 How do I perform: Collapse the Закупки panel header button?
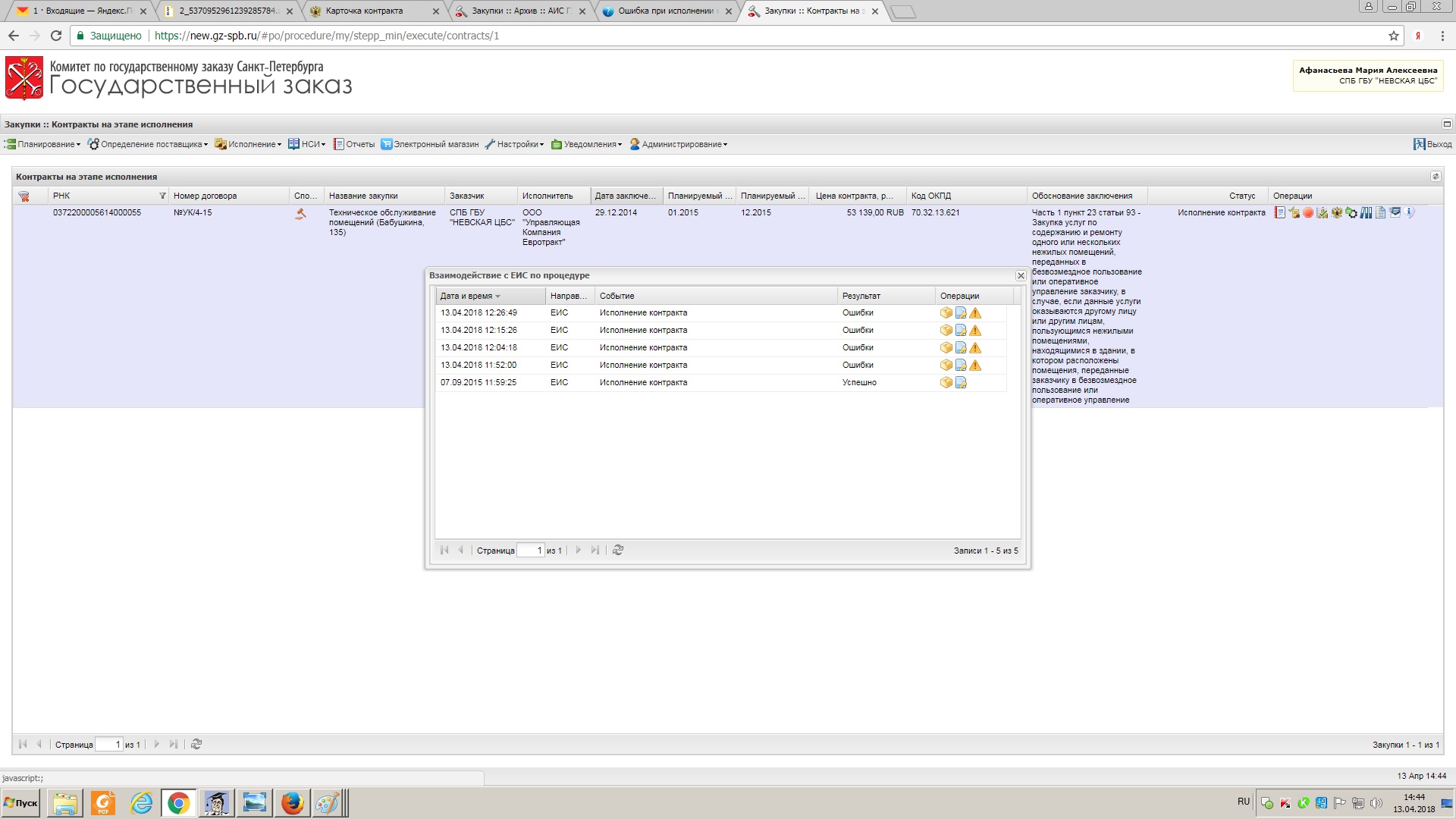point(1446,124)
